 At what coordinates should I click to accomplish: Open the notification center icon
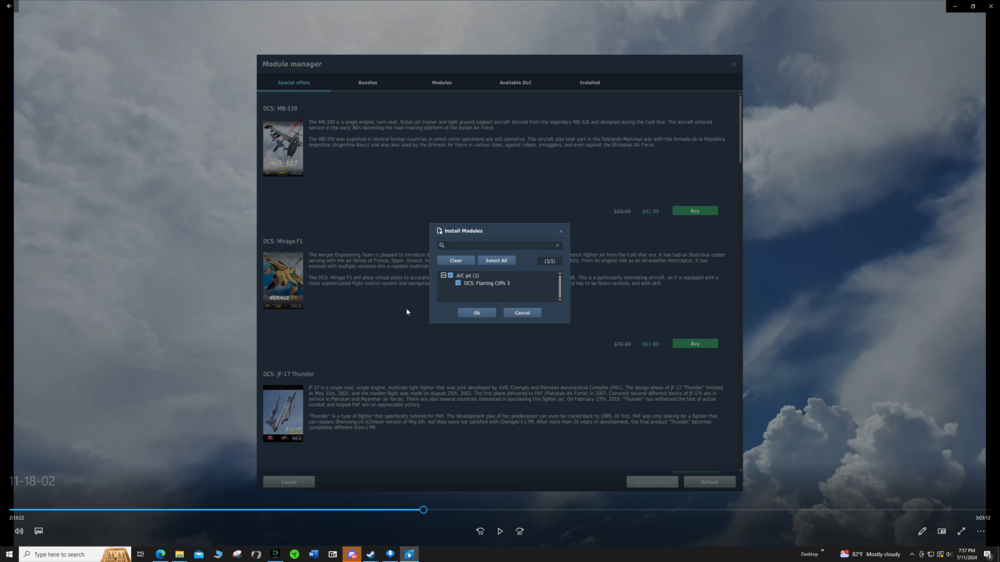pos(988,554)
